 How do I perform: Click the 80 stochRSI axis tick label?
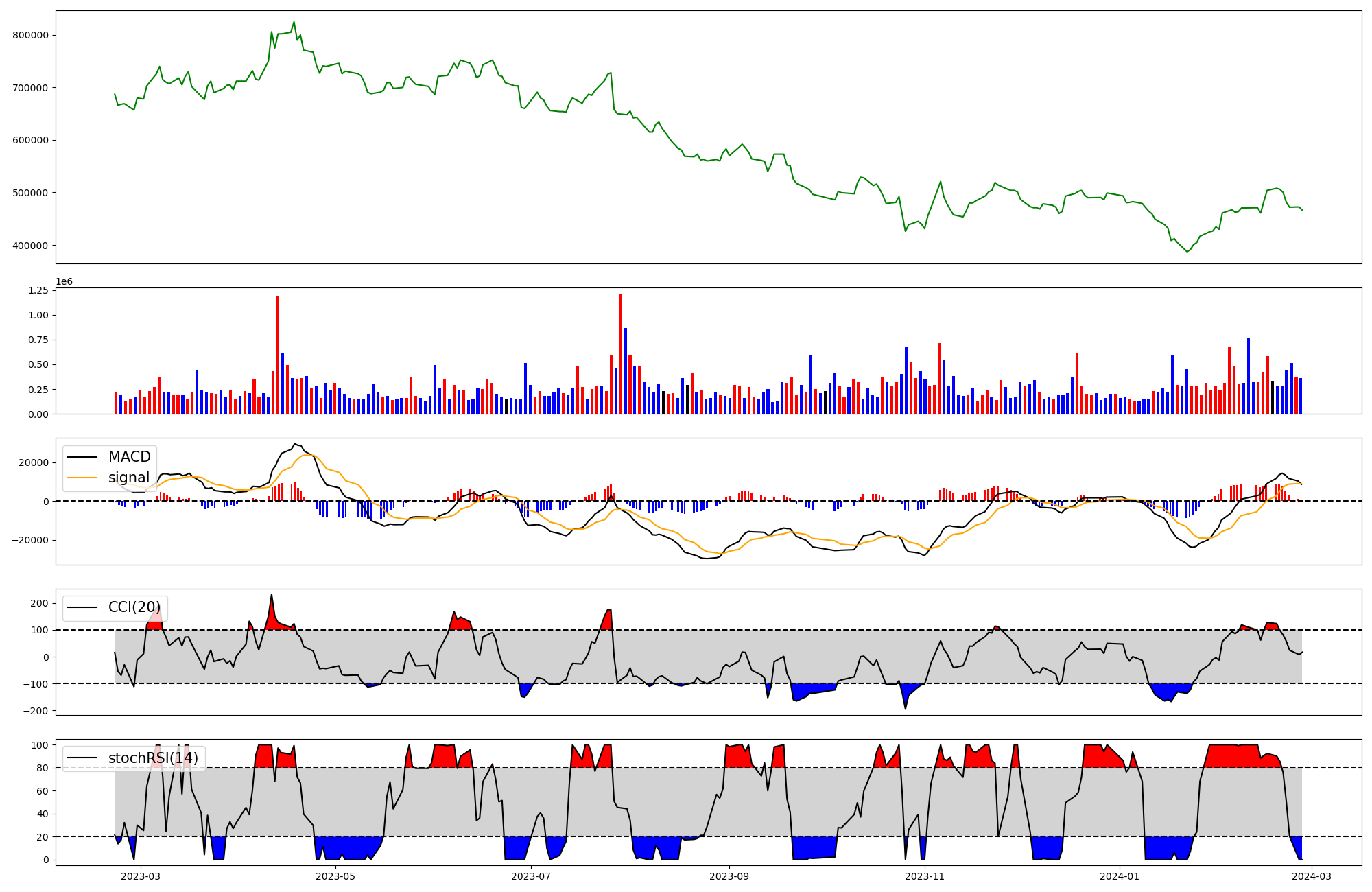[43, 768]
